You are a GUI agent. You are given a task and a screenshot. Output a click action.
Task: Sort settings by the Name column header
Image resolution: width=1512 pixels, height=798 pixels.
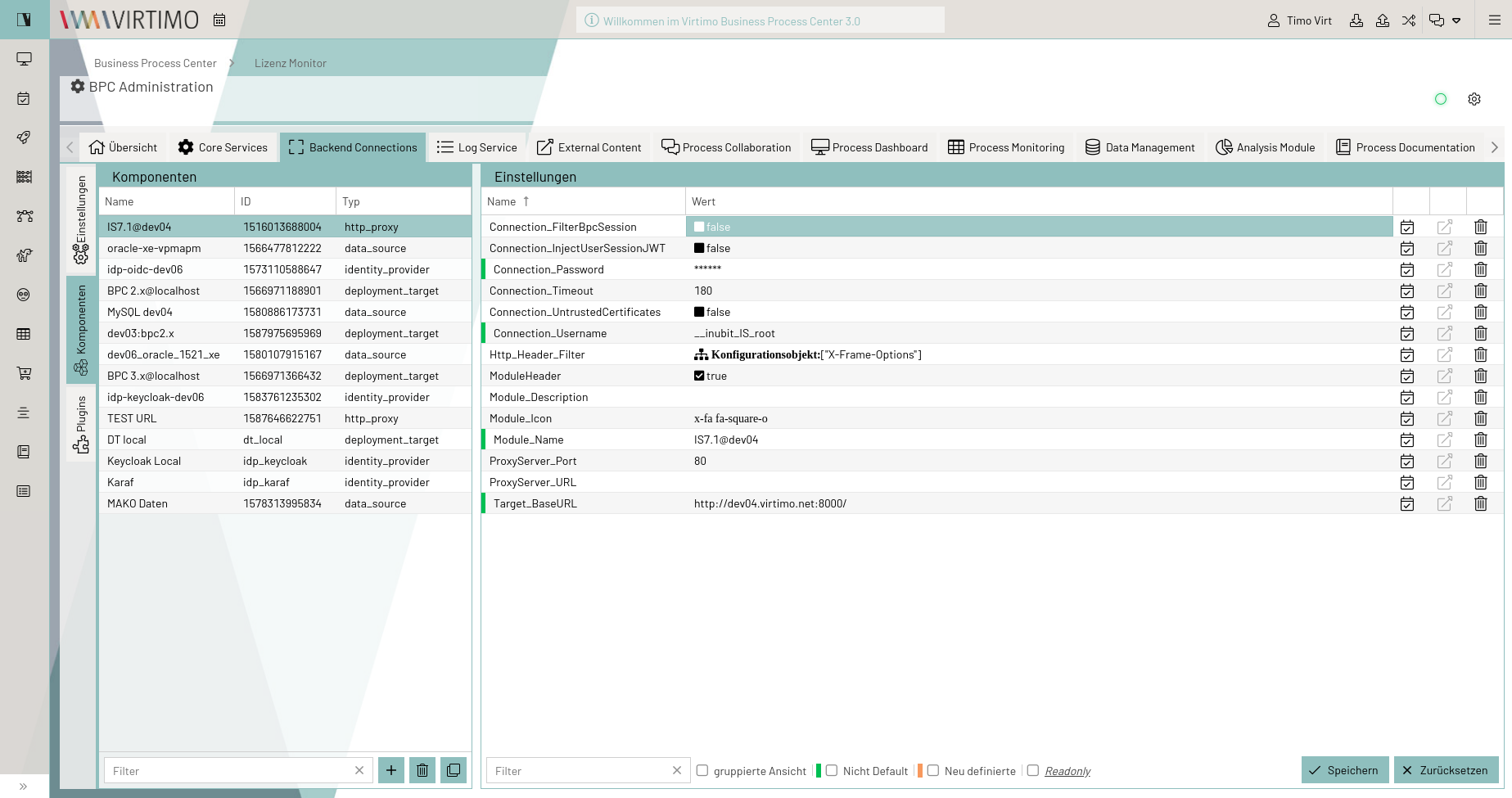pos(583,201)
